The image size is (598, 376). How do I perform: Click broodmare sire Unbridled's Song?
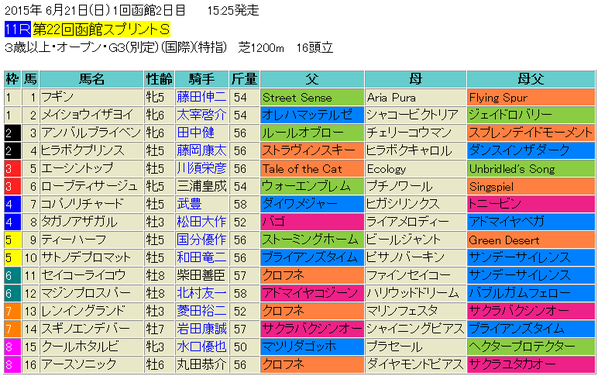click(531, 169)
